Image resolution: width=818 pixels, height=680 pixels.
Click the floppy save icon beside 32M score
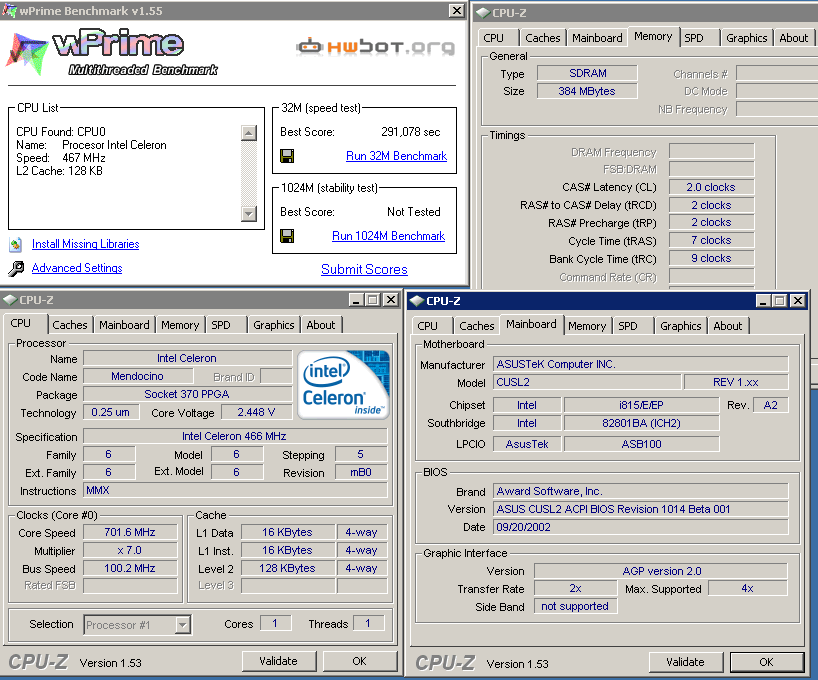point(287,156)
